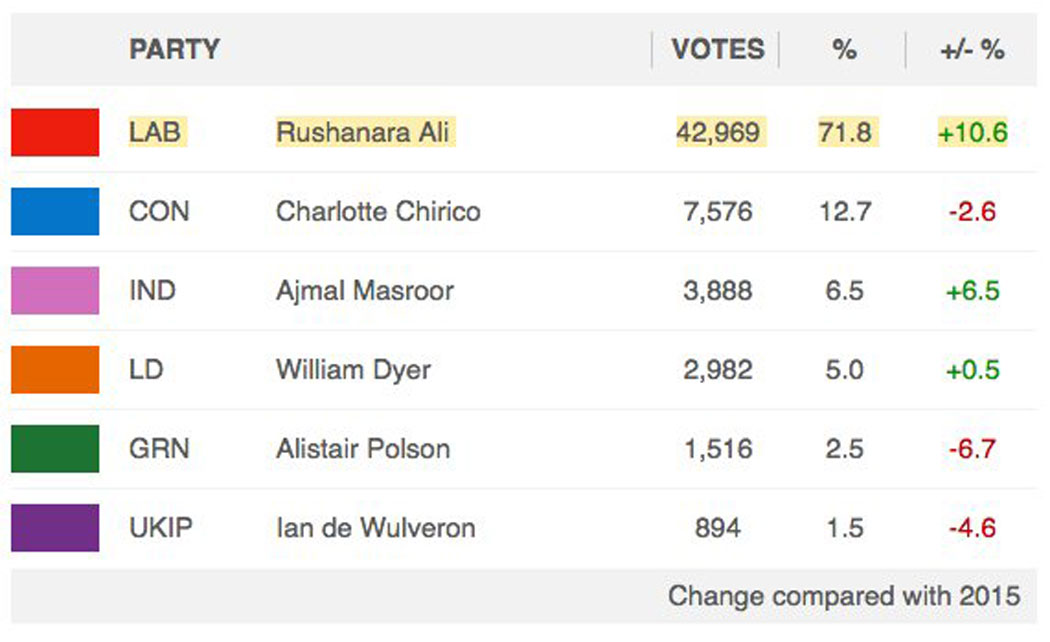The height and width of the screenshot is (642, 1050).
Task: Click the blue Conservative party color swatch
Action: click(55, 211)
